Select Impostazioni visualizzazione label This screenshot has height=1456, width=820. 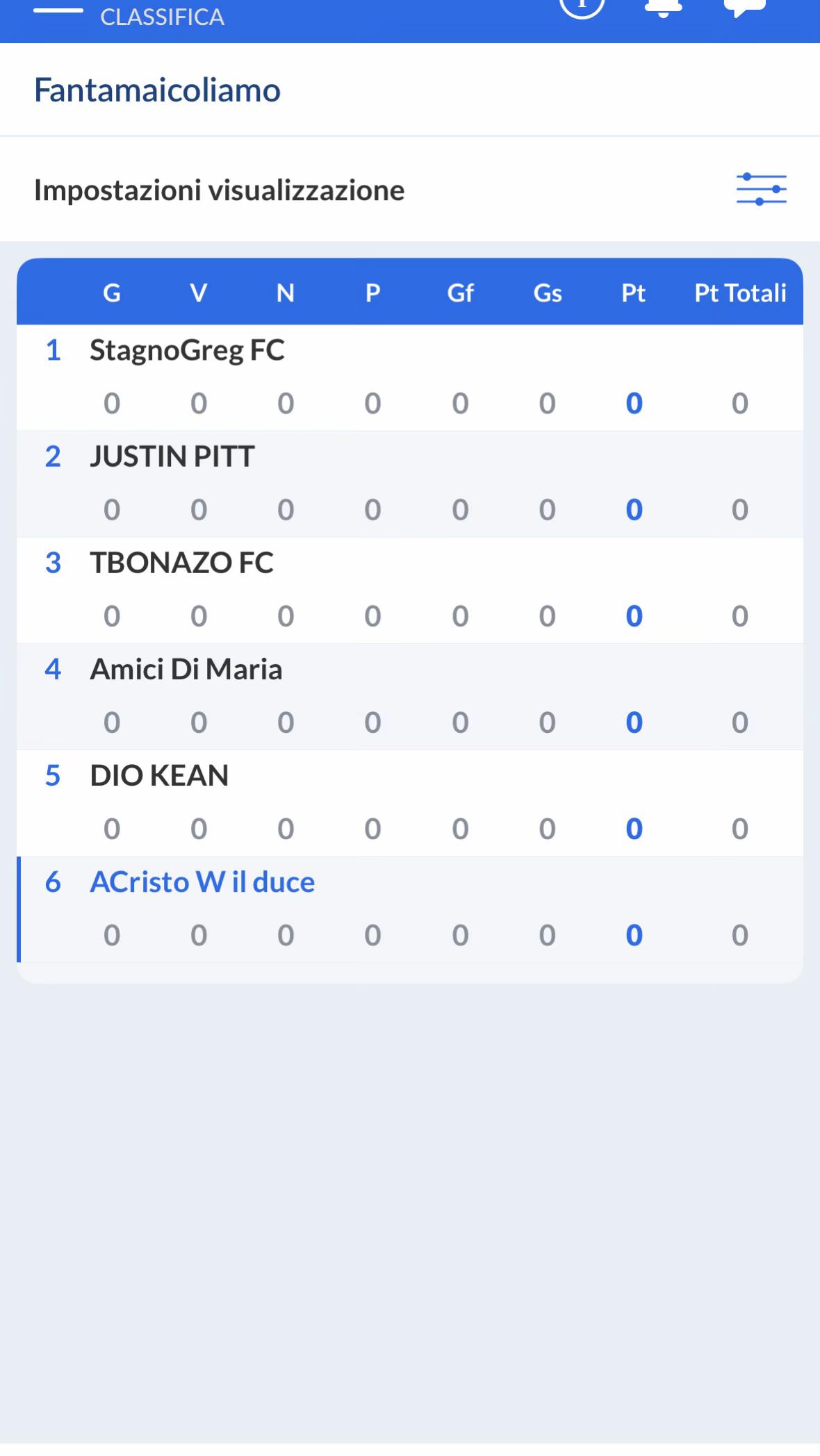219,190
